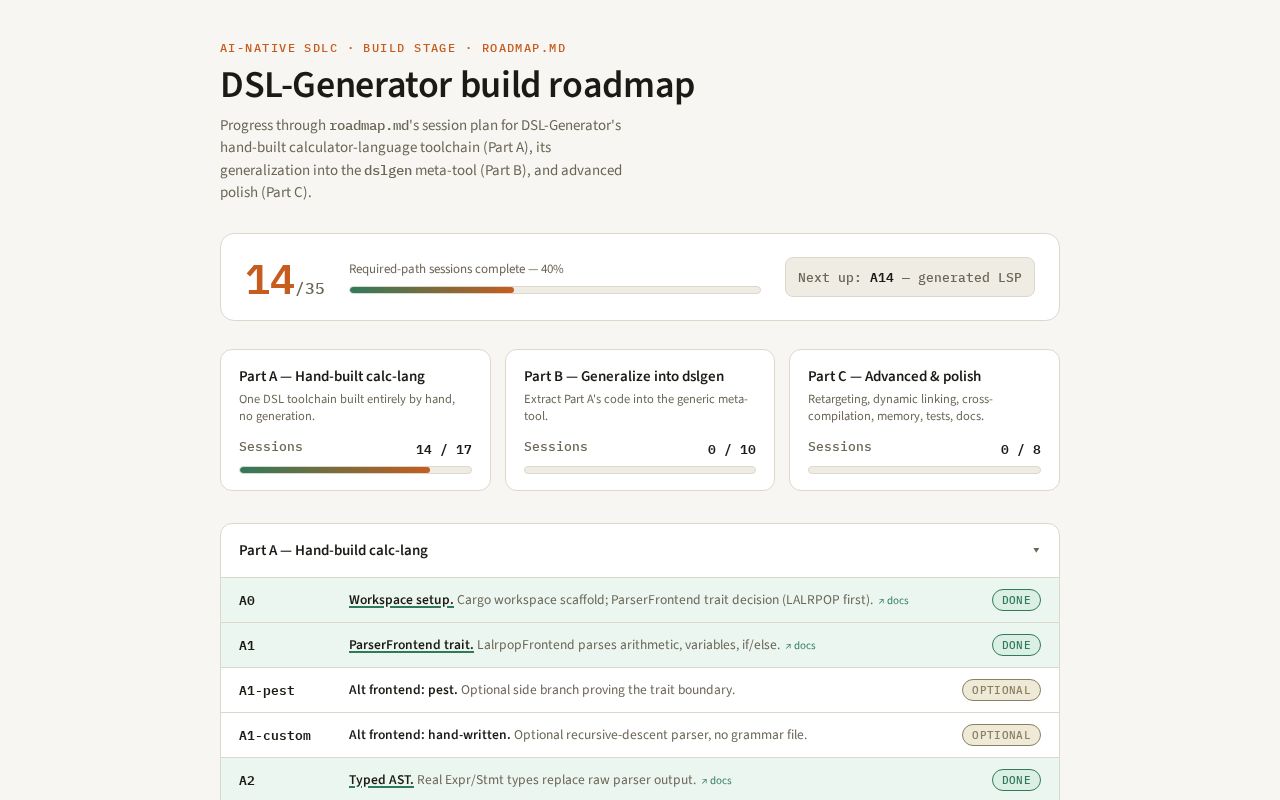Click the A0 session ID
The width and height of the screenshot is (1280, 800).
[x=247, y=600]
